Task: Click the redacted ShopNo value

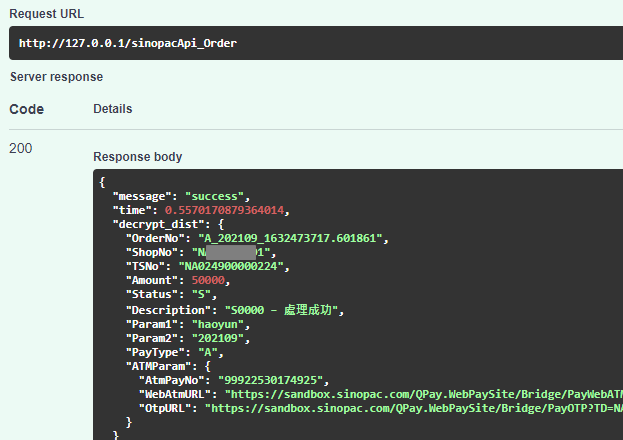Action: 231,252
